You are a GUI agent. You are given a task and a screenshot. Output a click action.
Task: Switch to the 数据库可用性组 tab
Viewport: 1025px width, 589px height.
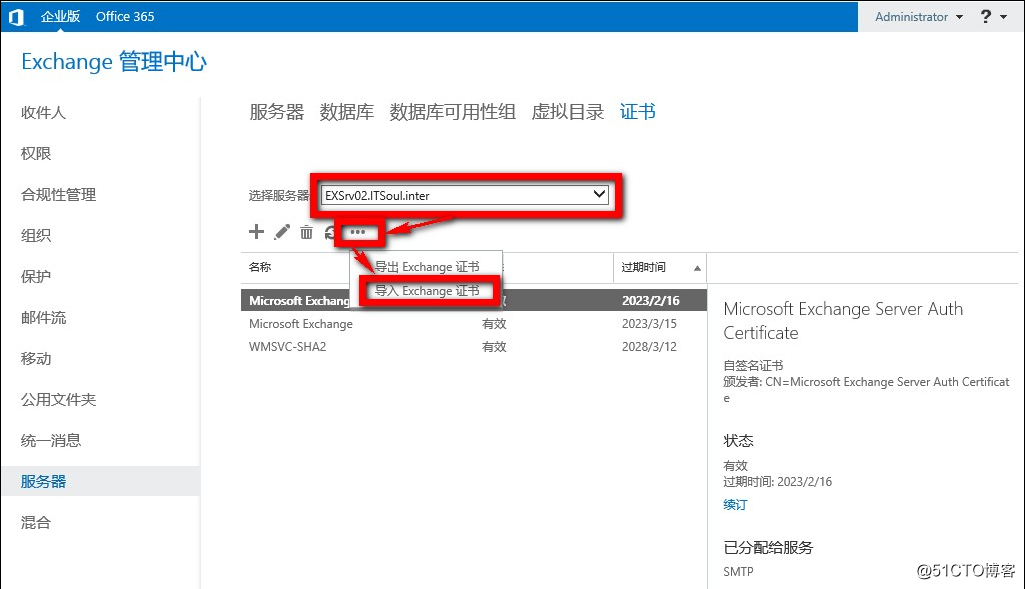pyautogui.click(x=452, y=112)
